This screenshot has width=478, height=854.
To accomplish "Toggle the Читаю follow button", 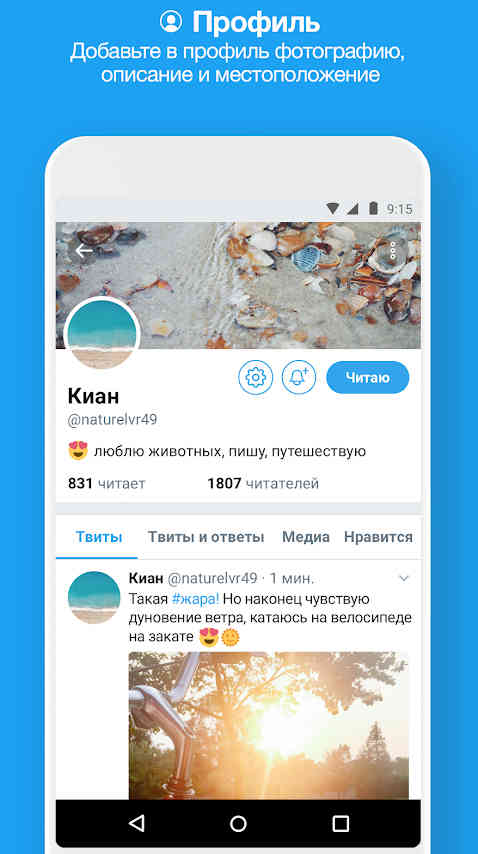I will point(367,377).
